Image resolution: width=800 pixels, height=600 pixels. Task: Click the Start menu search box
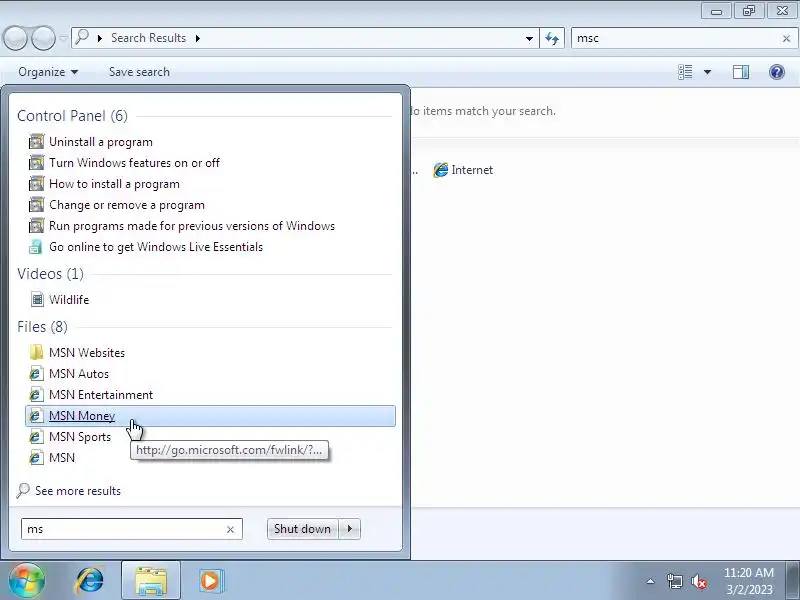(122, 529)
